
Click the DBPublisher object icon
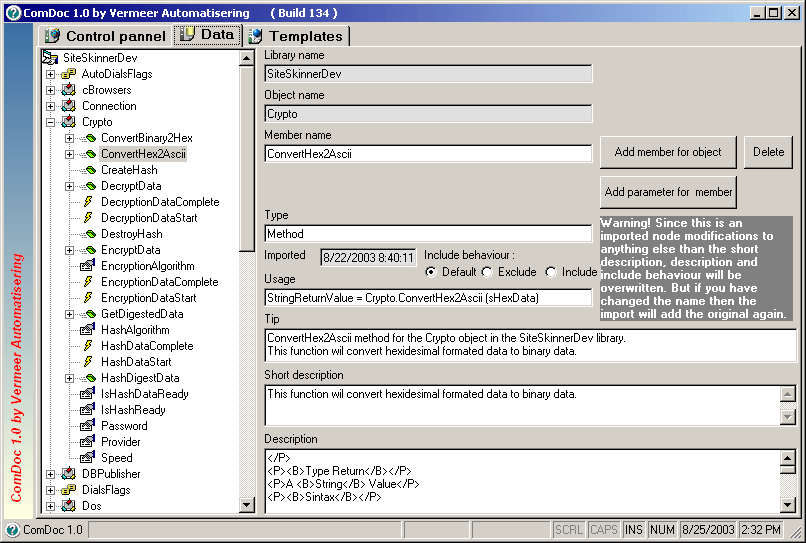[68, 474]
